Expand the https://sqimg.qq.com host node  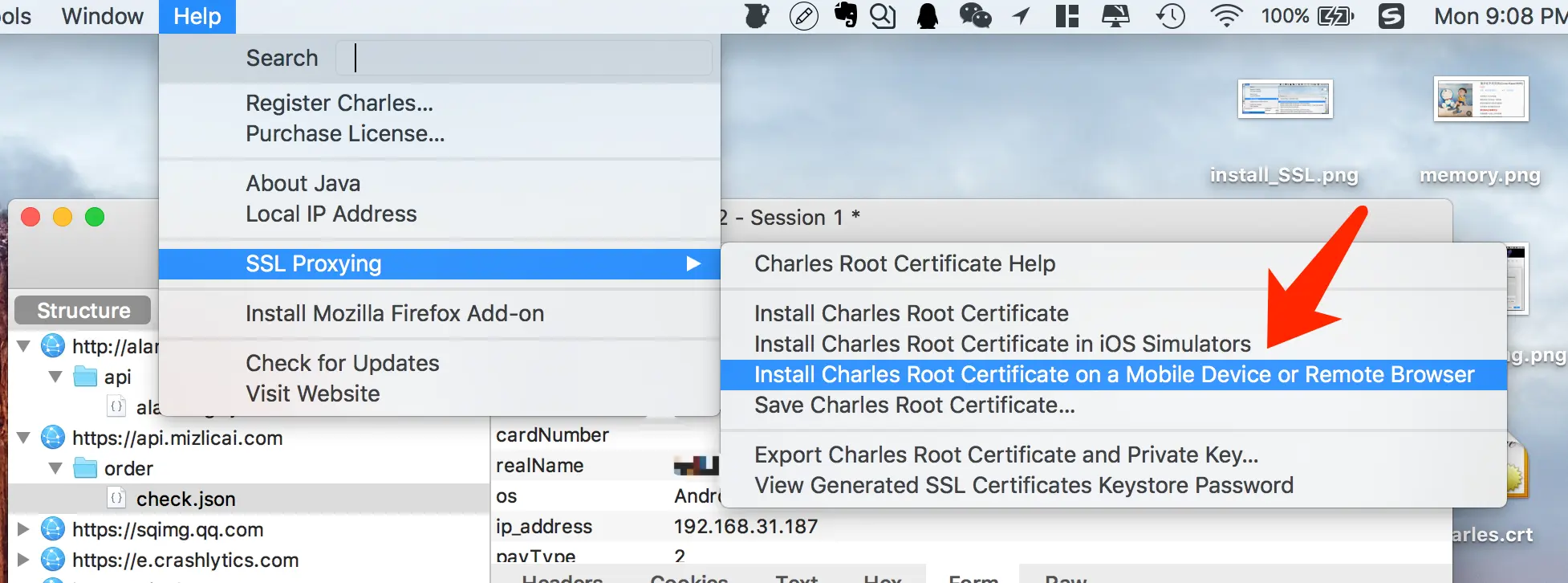(x=24, y=529)
